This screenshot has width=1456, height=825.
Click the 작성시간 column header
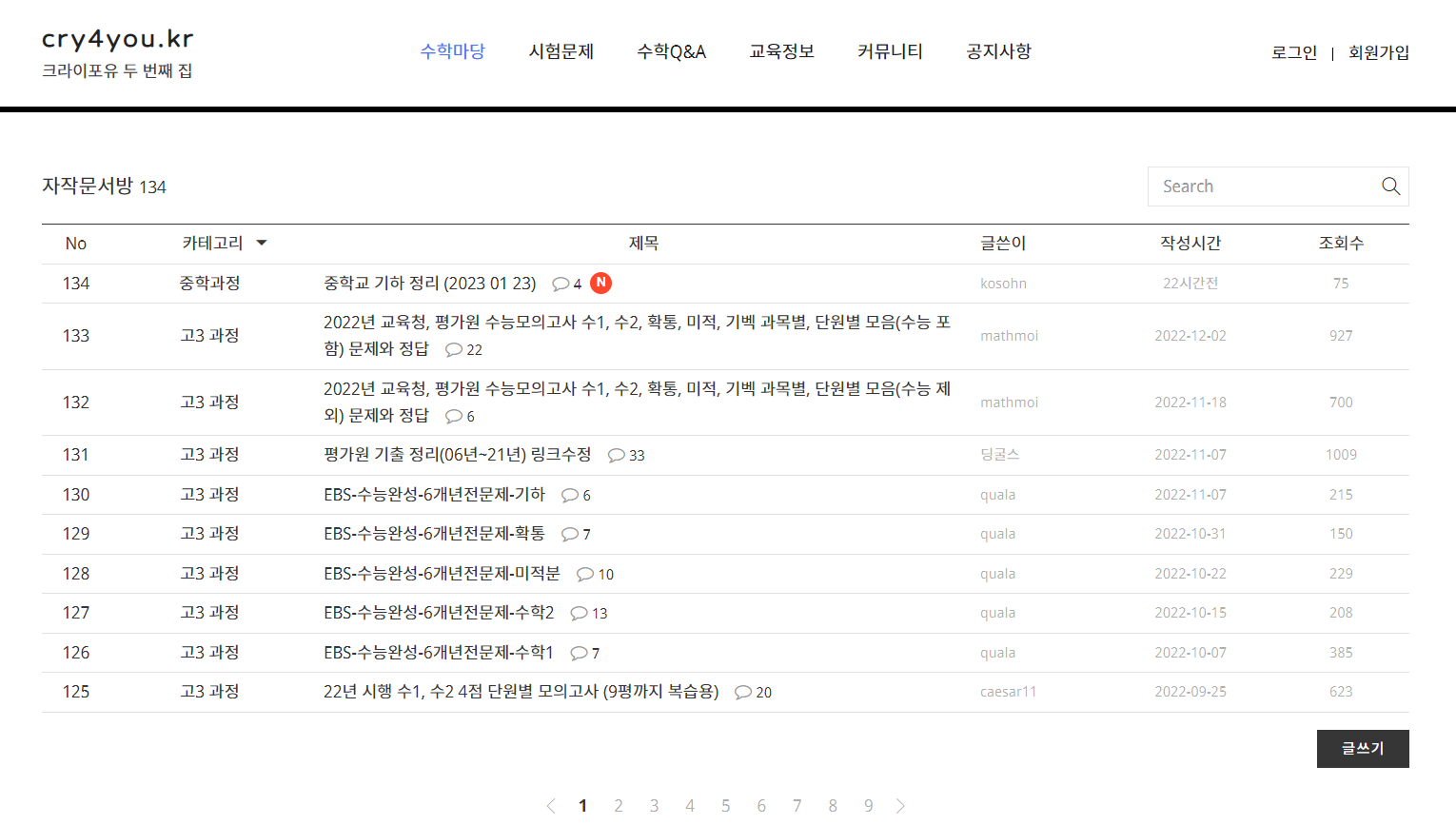pos(1190,244)
